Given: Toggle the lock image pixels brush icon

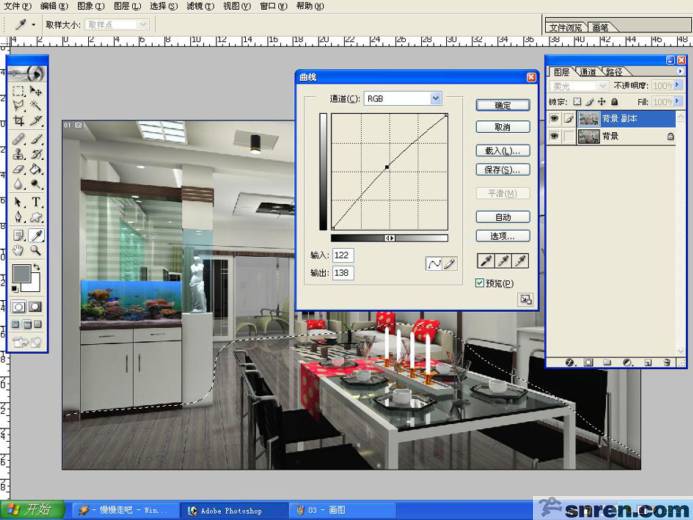Looking at the screenshot, I should point(589,102).
